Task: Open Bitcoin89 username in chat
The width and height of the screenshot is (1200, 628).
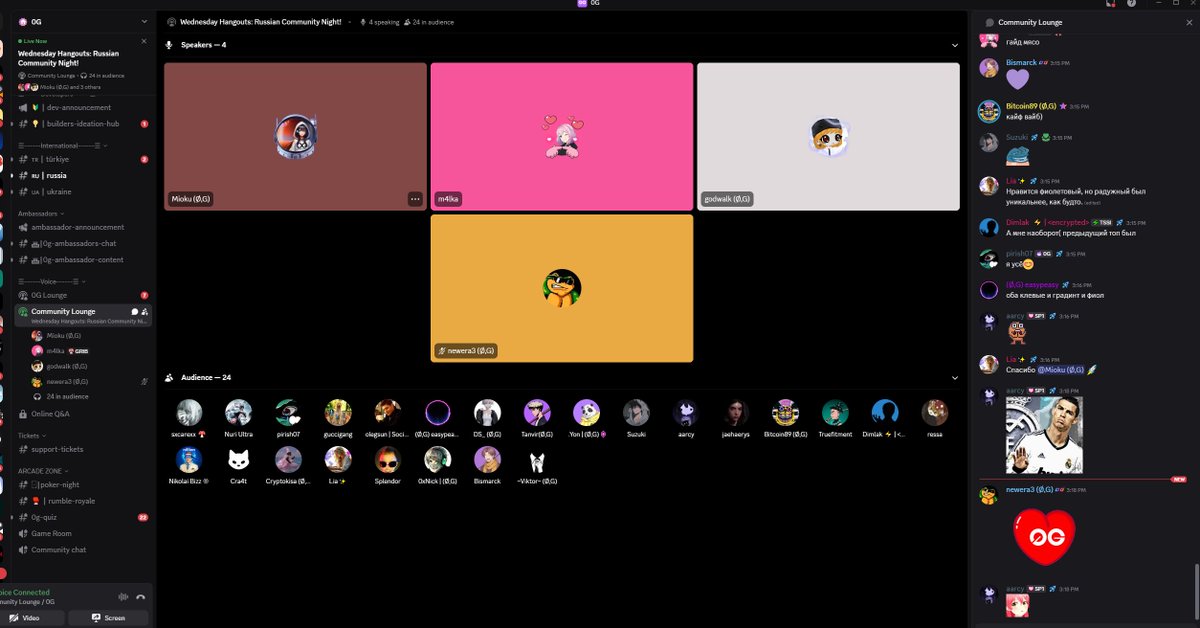Action: click(x=1032, y=106)
